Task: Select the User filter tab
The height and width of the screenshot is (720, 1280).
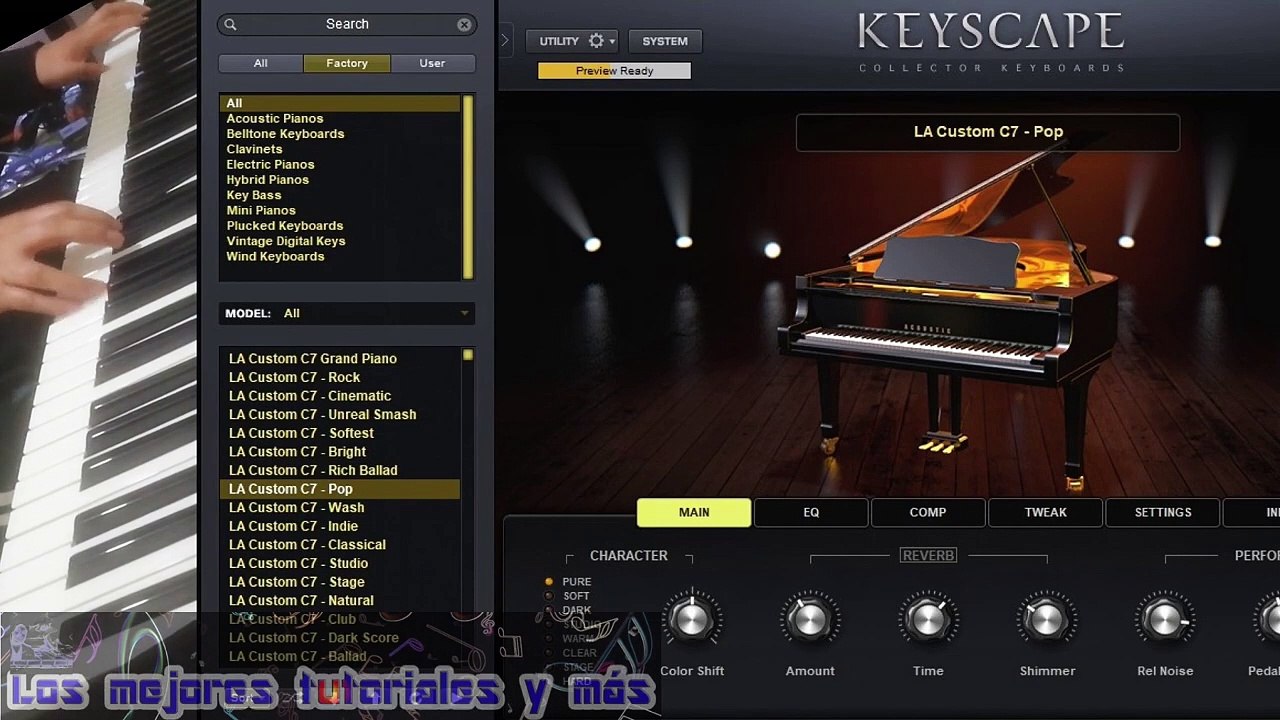Action: pyautogui.click(x=432, y=63)
